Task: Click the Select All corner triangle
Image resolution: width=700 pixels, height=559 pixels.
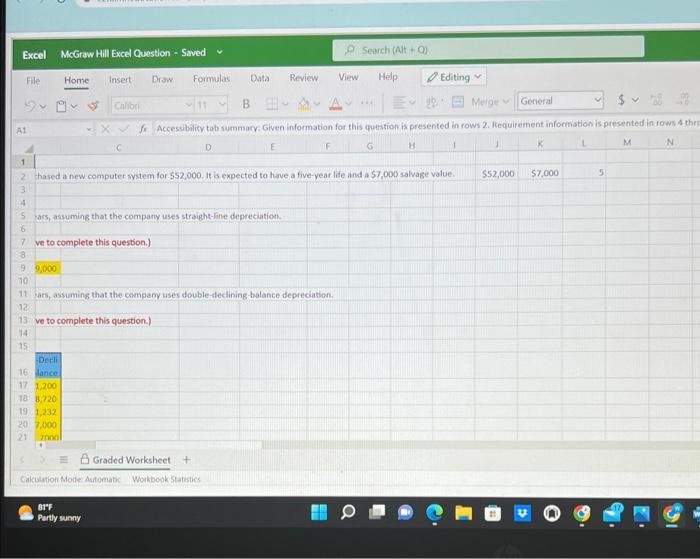Action: pyautogui.click(x=28, y=148)
